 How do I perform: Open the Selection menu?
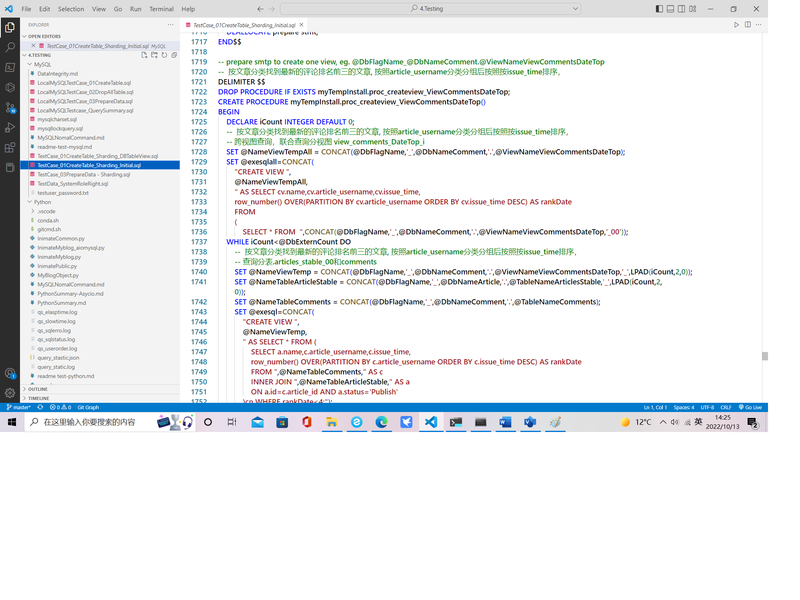(71, 9)
